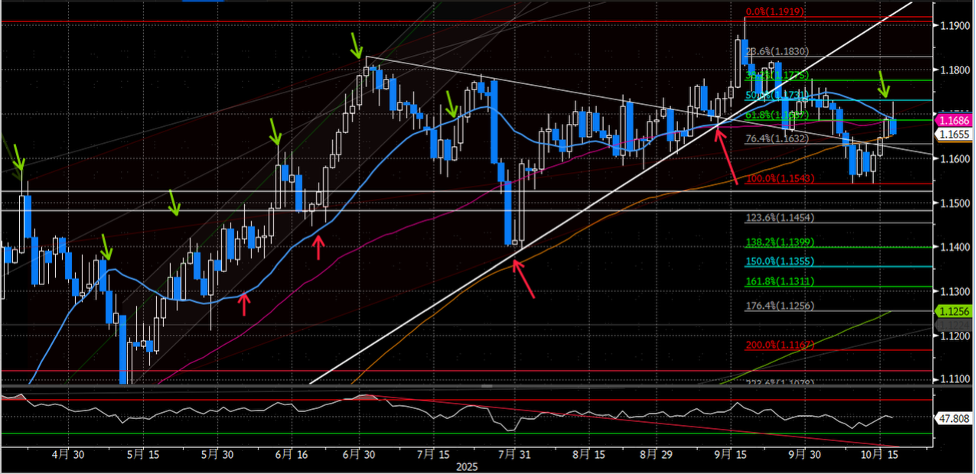Click the white 1.1655 price tag

point(953,134)
